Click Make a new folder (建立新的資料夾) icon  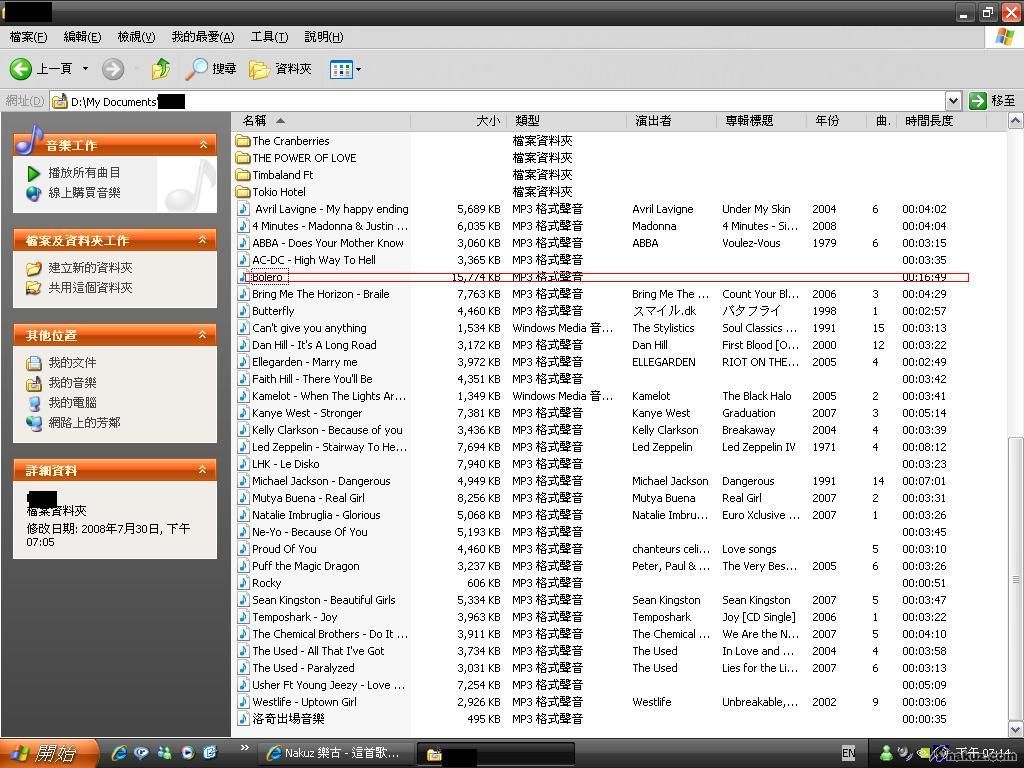click(34, 268)
